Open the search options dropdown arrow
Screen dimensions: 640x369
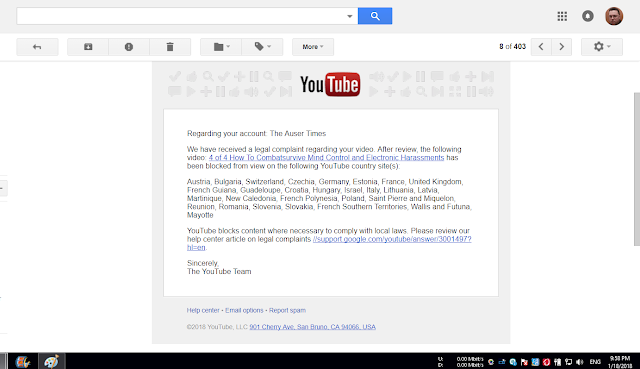pyautogui.click(x=349, y=16)
